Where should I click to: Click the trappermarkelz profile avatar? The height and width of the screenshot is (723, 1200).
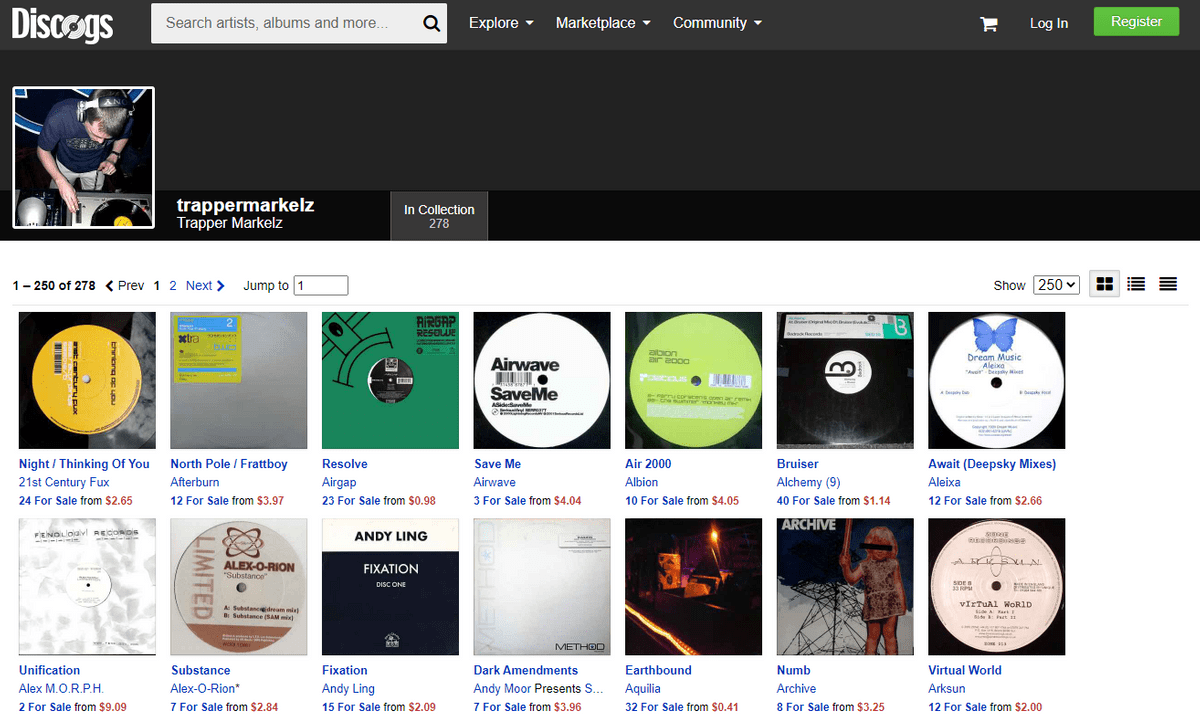(84, 158)
